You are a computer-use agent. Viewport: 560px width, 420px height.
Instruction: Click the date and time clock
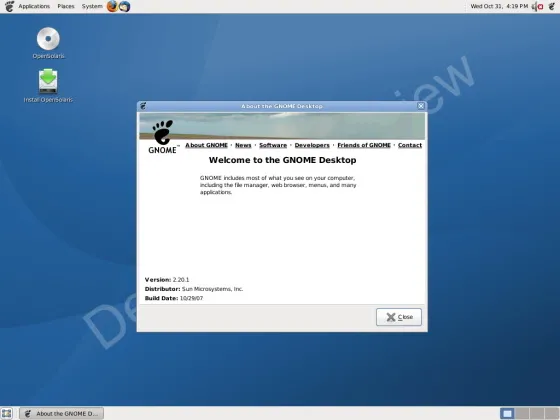click(499, 6)
